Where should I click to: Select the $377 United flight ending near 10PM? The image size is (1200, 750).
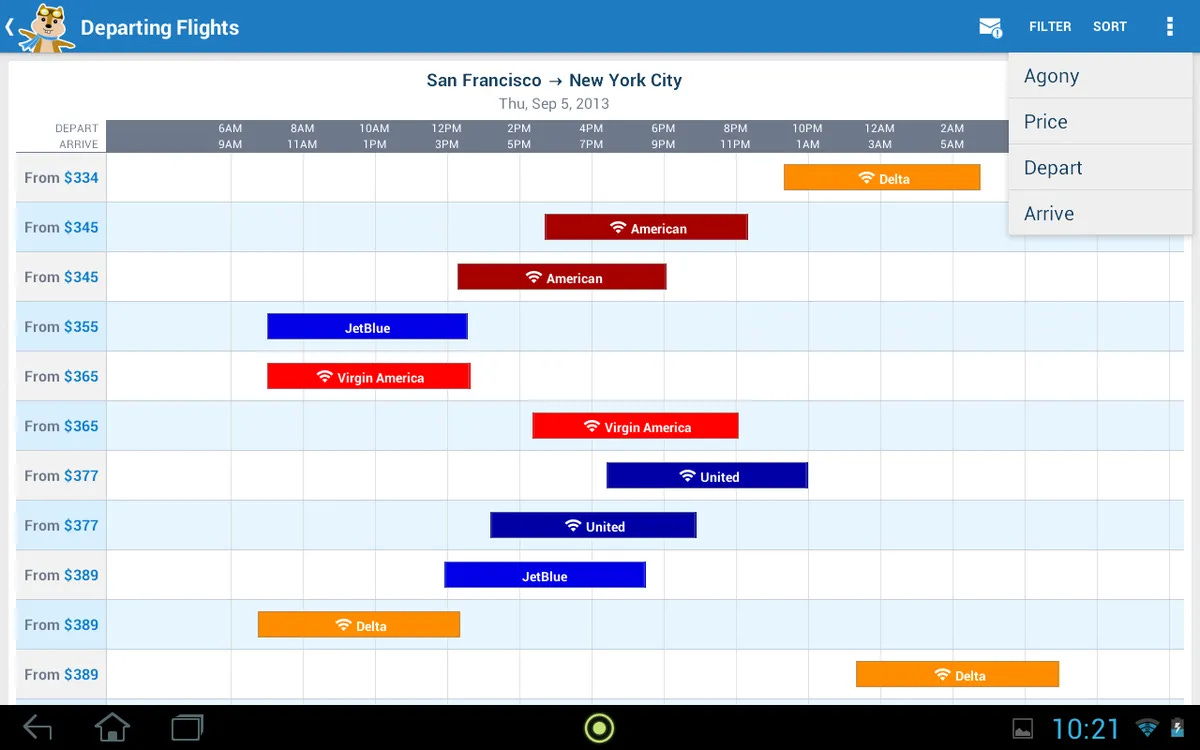[x=707, y=475]
